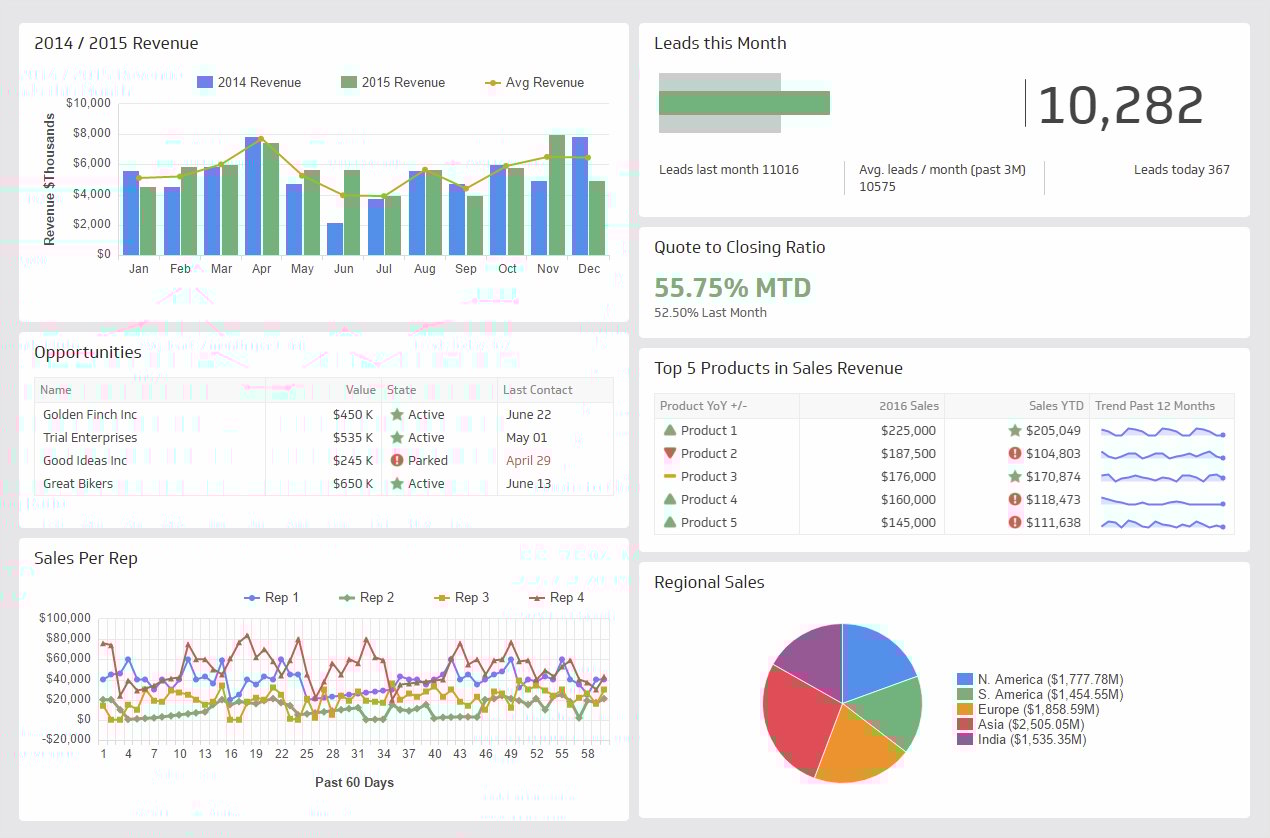Image resolution: width=1270 pixels, height=838 pixels.
Task: Click the green leads progress bar
Action: pyautogui.click(x=743, y=102)
